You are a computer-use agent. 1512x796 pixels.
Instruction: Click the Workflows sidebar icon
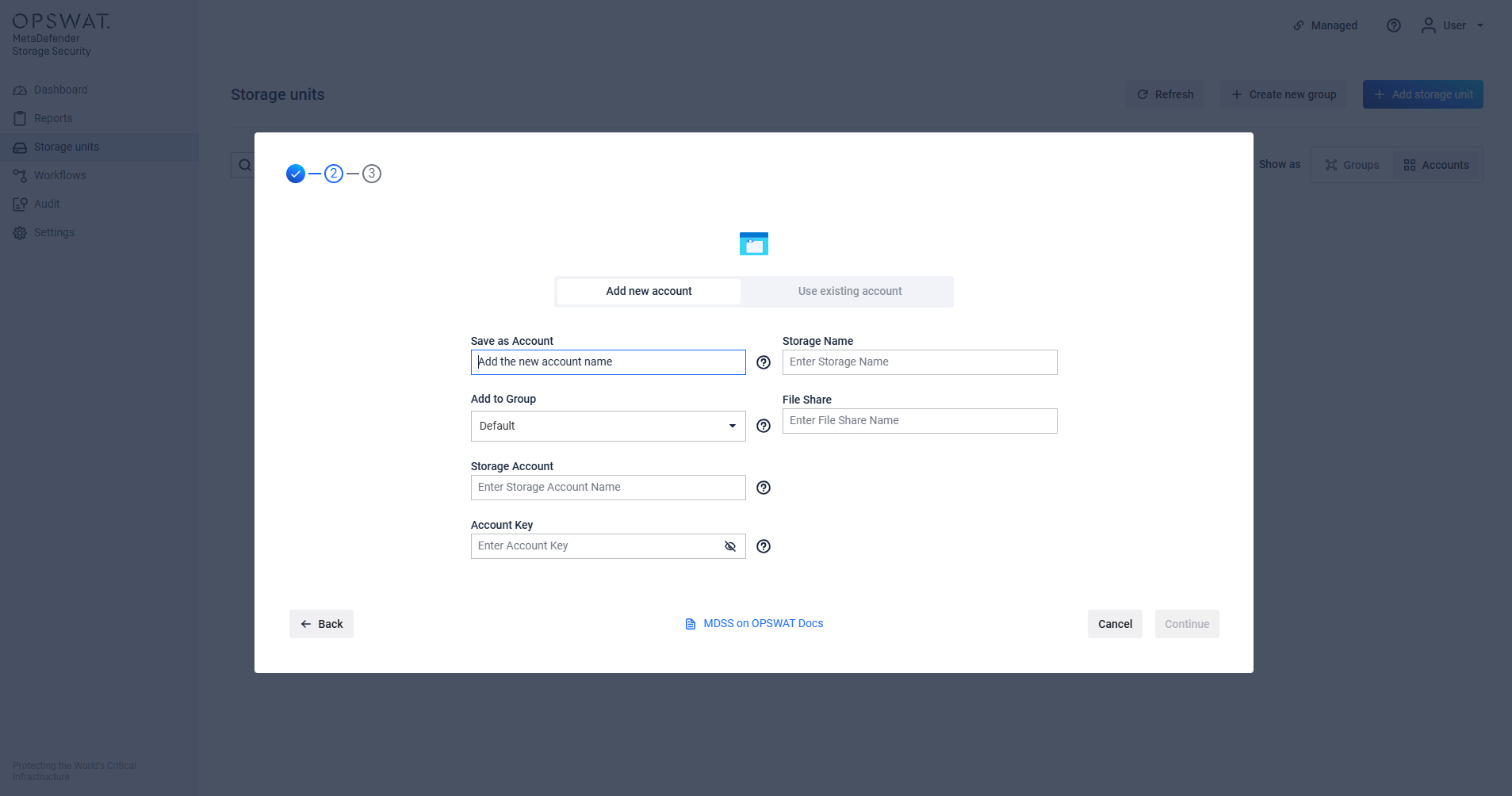click(20, 176)
